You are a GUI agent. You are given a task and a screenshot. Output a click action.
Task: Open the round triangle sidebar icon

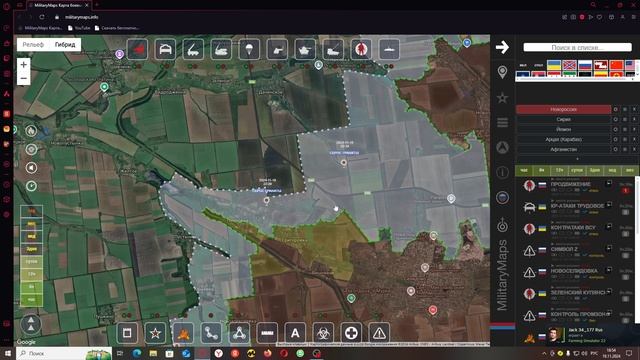(x=502, y=147)
